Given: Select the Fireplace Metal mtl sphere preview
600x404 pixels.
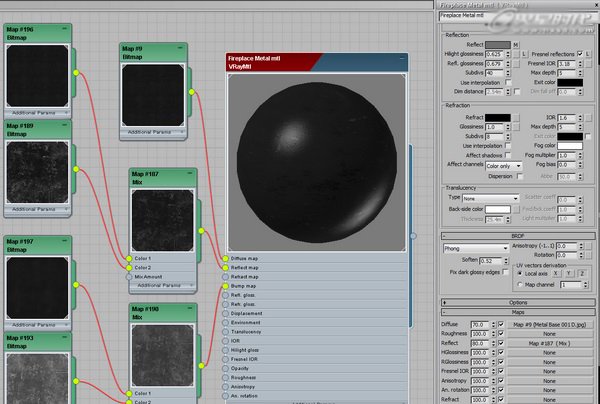Looking at the screenshot, I should coord(316,163).
